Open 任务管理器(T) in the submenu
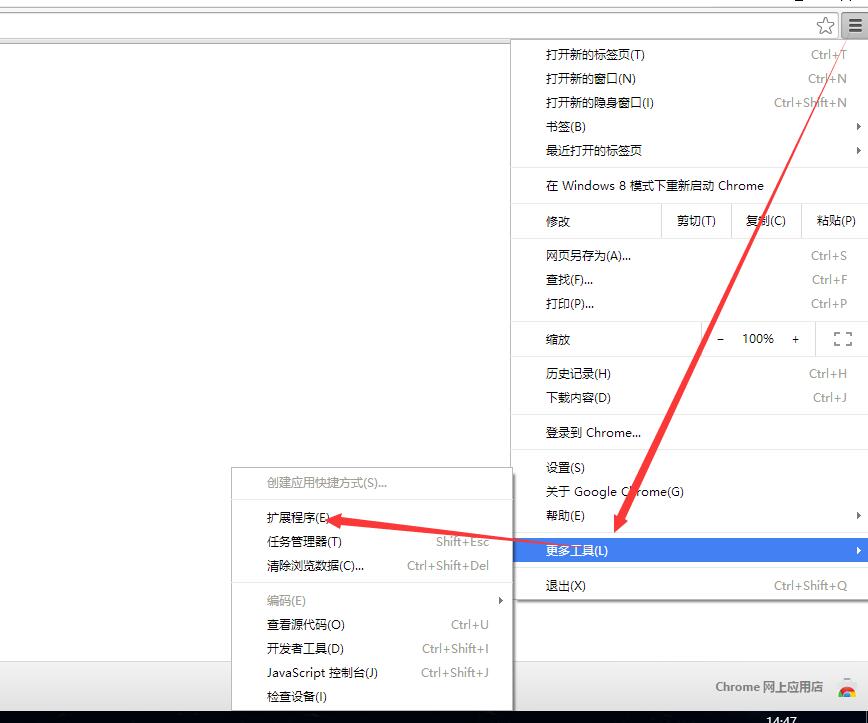This screenshot has height=723, width=868. point(372,541)
